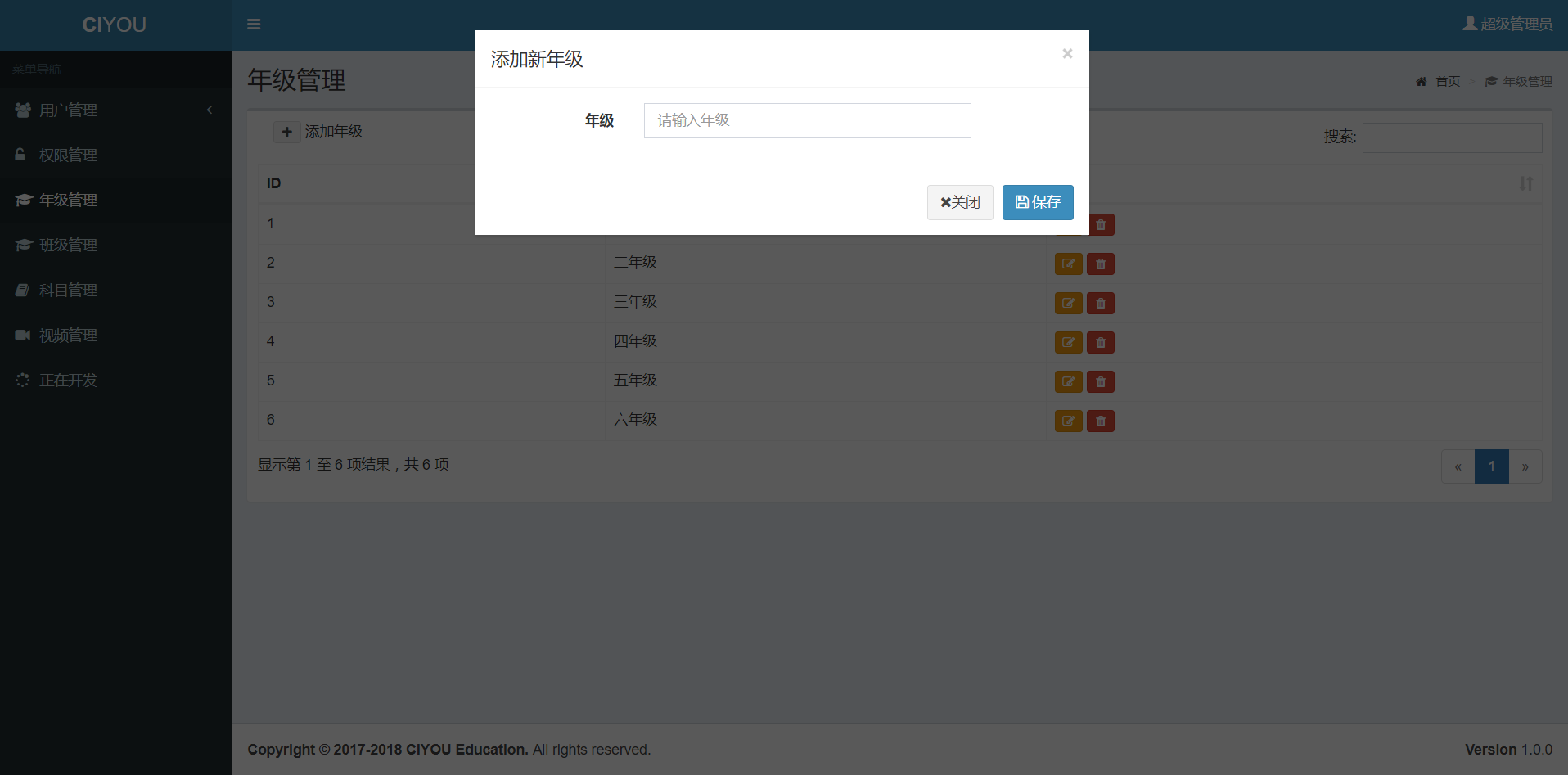Viewport: 1568px width, 775px height.
Task: Click the 添加年级 plus button
Action: 287,132
